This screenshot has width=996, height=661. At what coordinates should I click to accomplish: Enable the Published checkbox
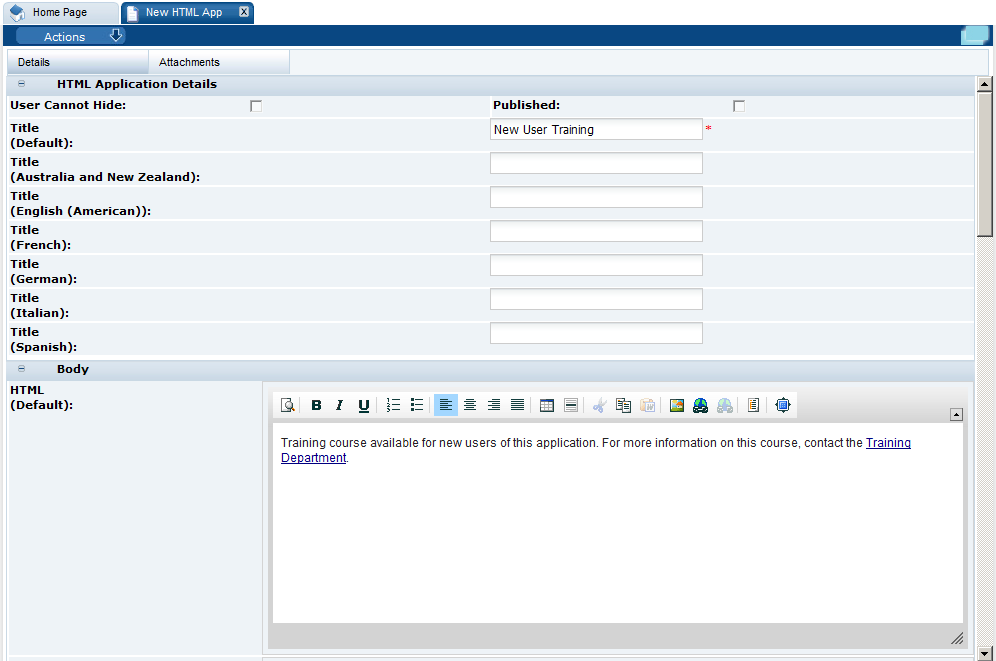pos(739,105)
